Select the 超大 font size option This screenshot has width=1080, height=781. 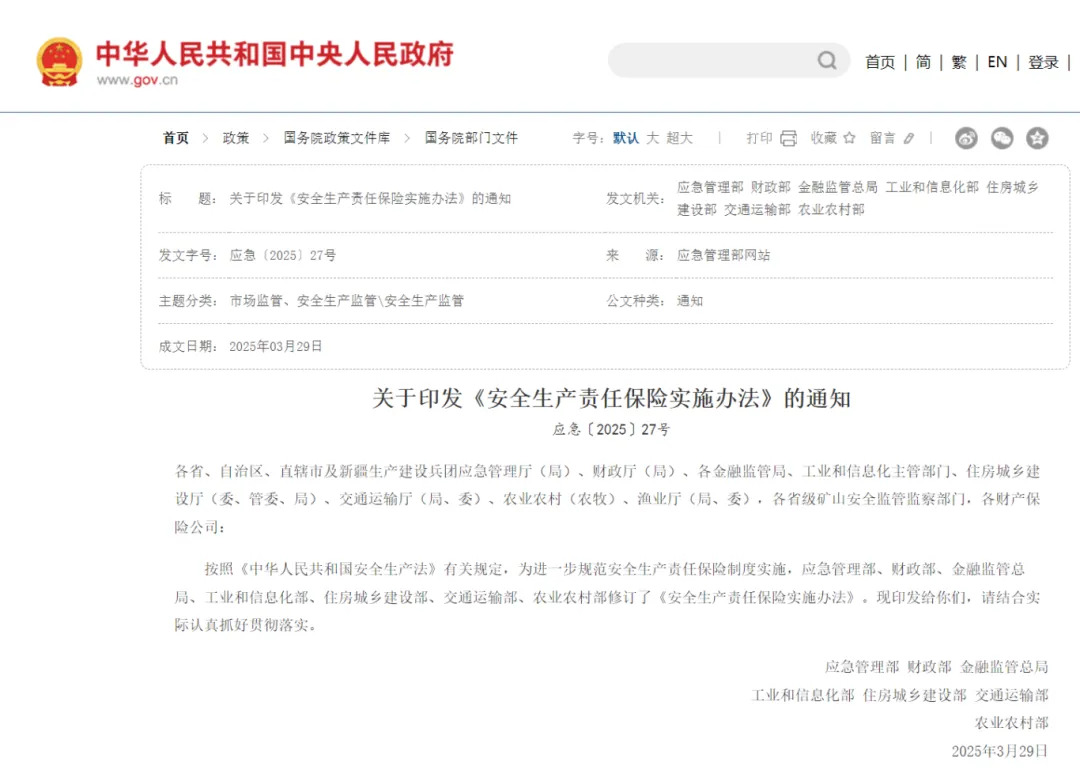pos(678,138)
